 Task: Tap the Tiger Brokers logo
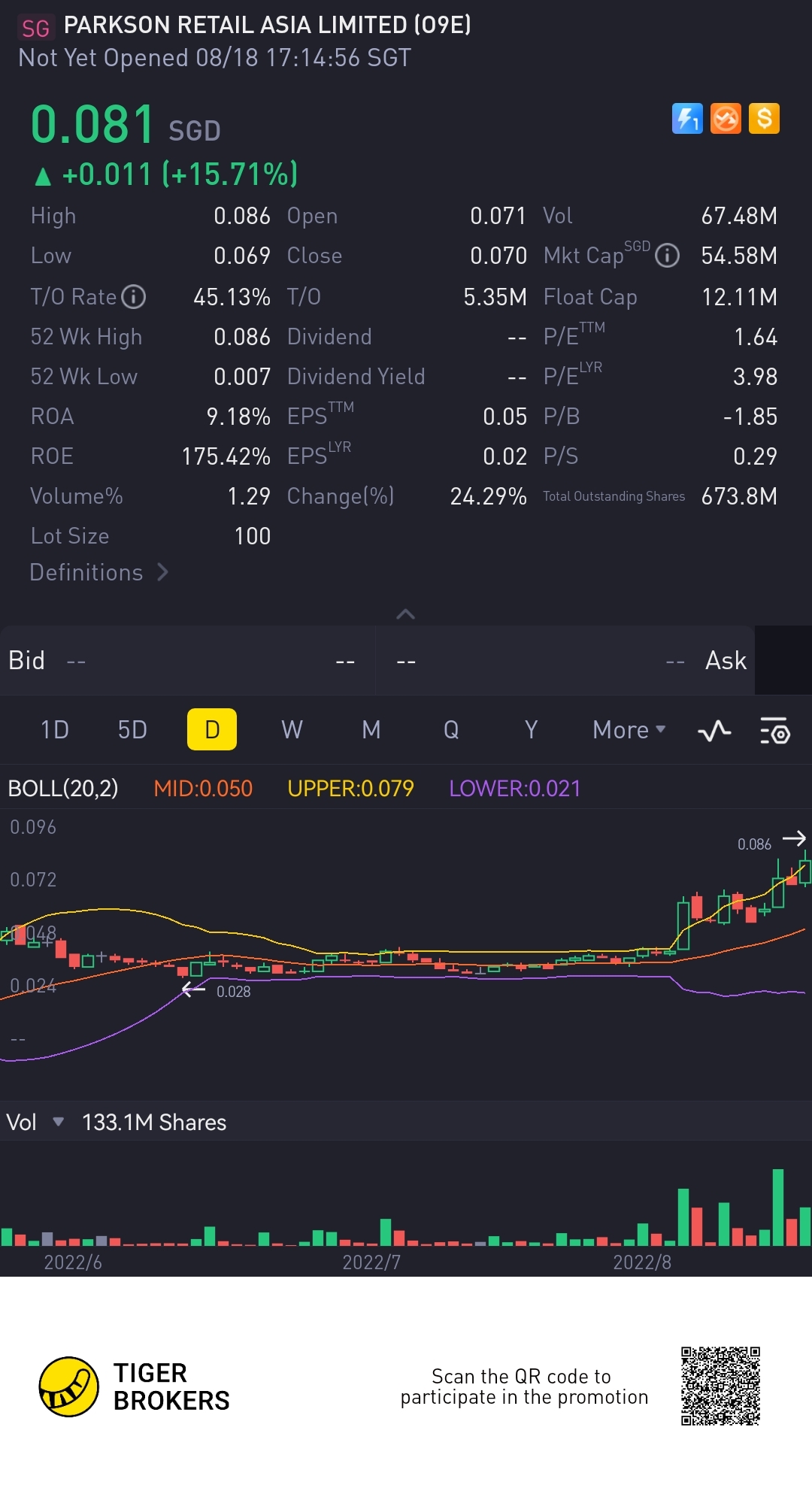[x=135, y=1386]
